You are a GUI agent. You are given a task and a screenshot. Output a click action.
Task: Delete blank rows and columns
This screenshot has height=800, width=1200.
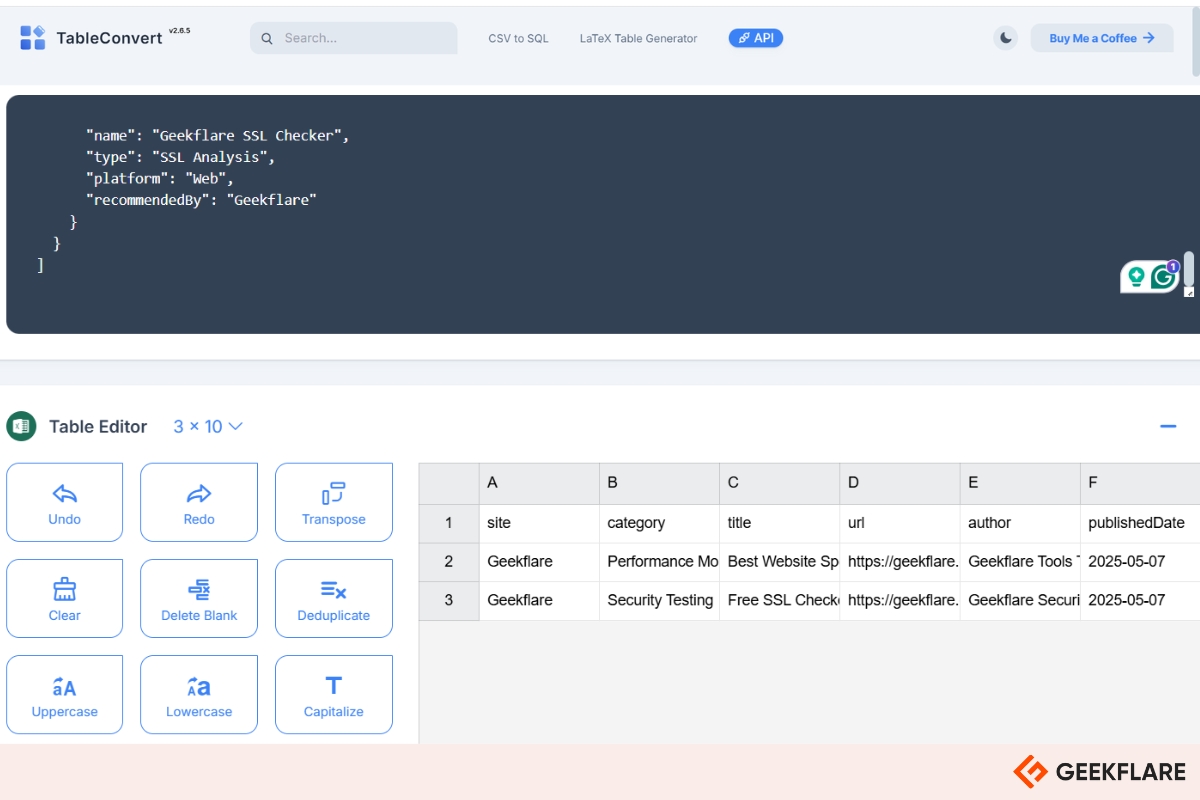(x=199, y=598)
